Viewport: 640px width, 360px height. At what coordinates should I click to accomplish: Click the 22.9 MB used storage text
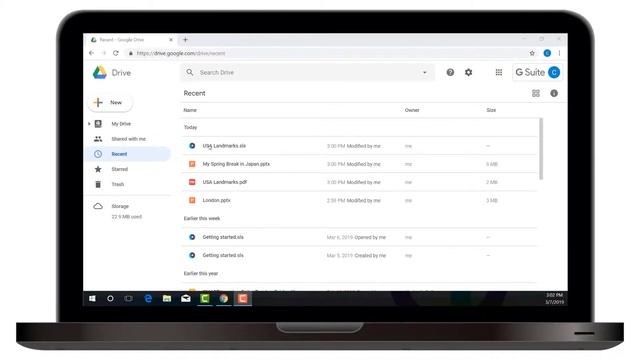[127, 217]
